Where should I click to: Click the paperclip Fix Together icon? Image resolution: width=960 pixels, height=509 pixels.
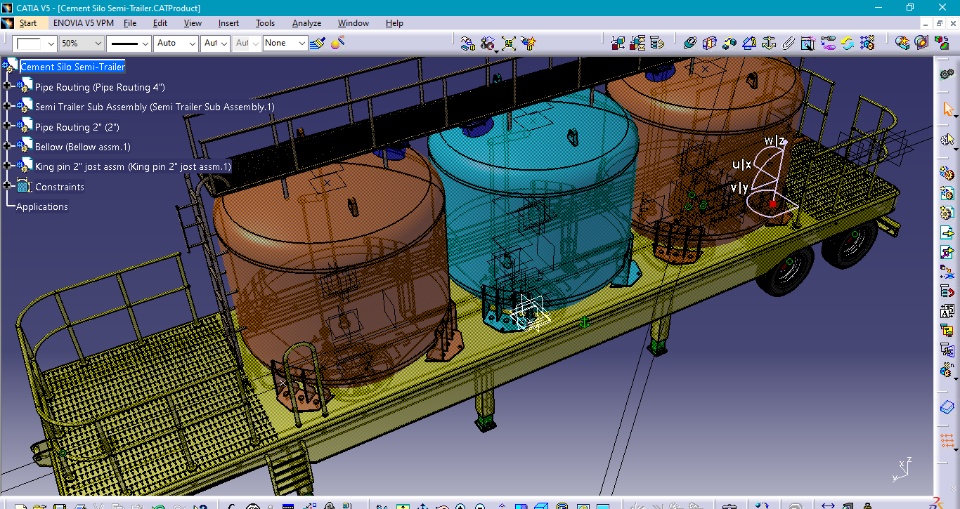(x=790, y=43)
